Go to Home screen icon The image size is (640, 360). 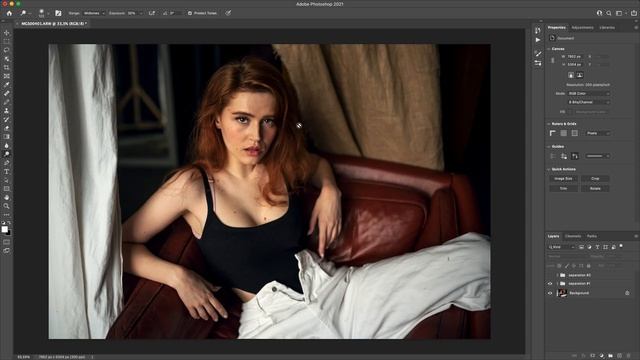pyautogui.click(x=9, y=13)
